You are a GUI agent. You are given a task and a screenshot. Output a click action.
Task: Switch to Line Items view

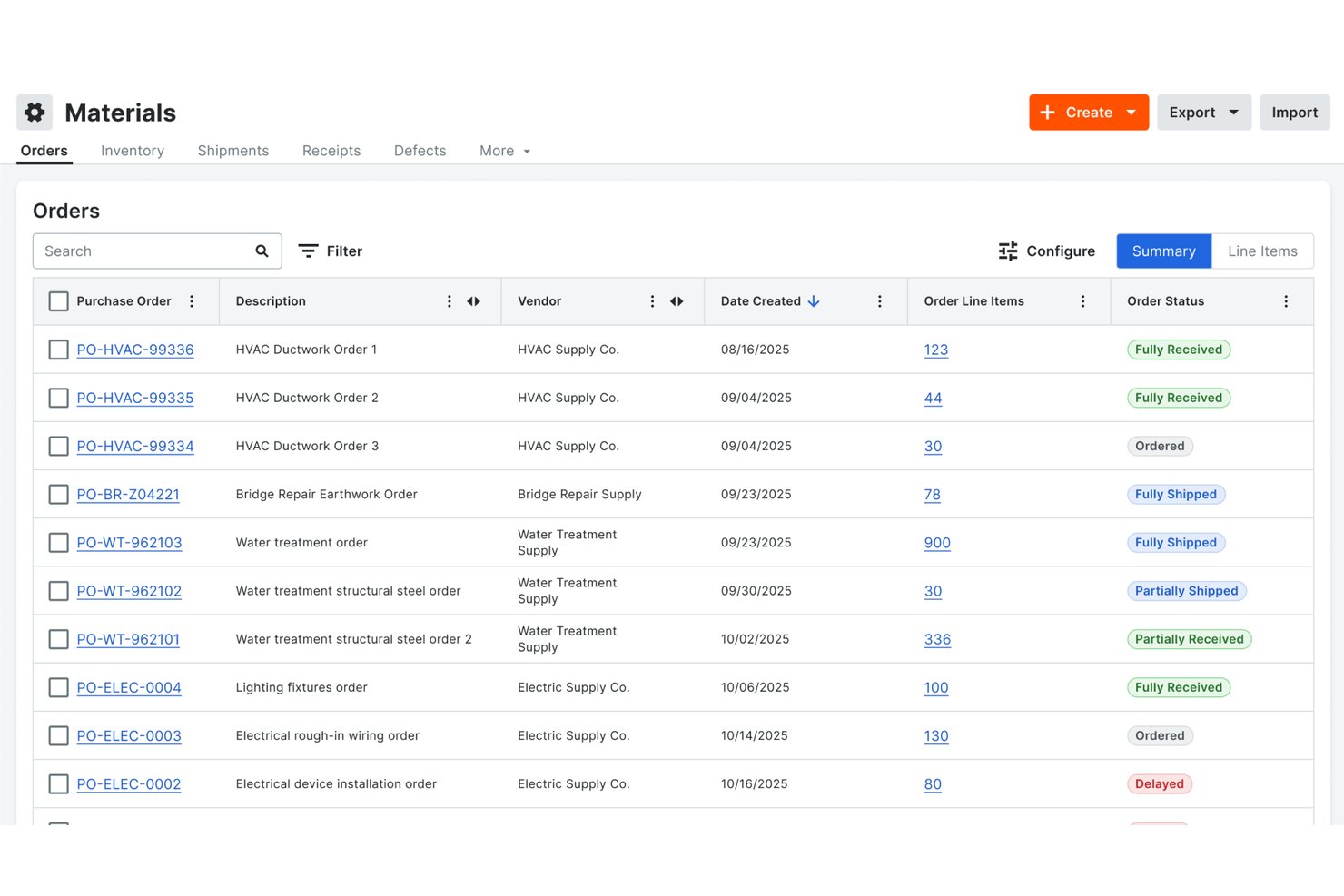(x=1262, y=251)
